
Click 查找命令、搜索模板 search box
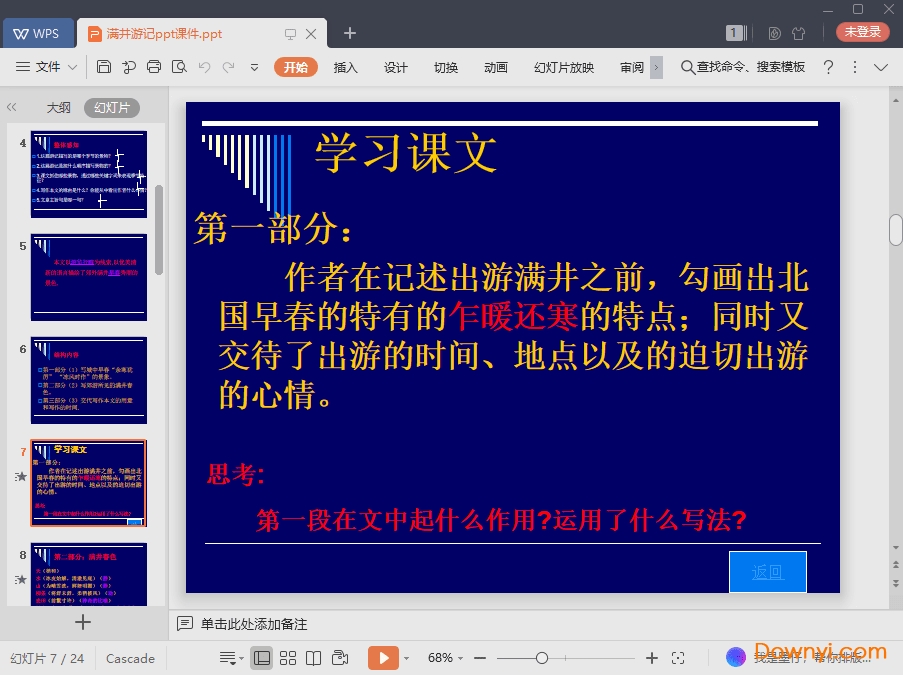743,67
